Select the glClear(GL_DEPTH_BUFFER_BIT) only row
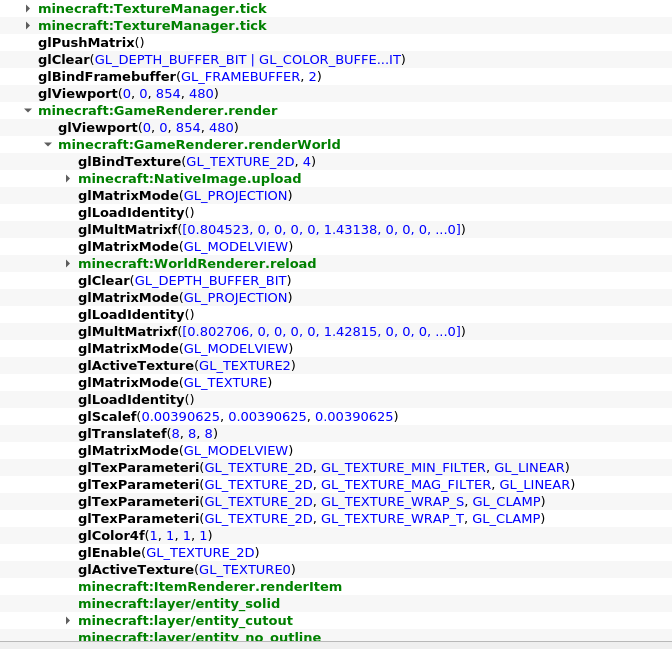The image size is (672, 649). coord(336,280)
